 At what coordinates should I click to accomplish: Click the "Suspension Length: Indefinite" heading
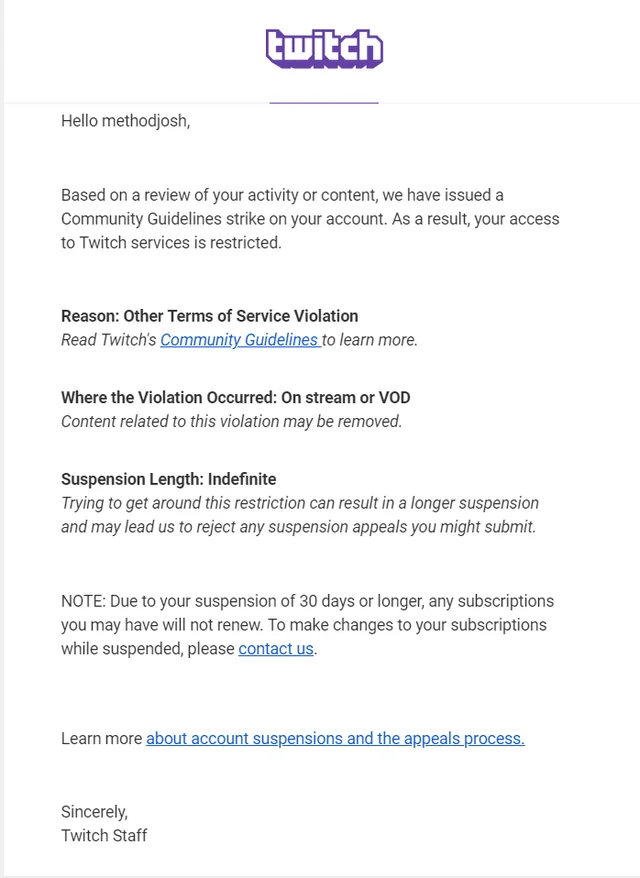point(168,479)
